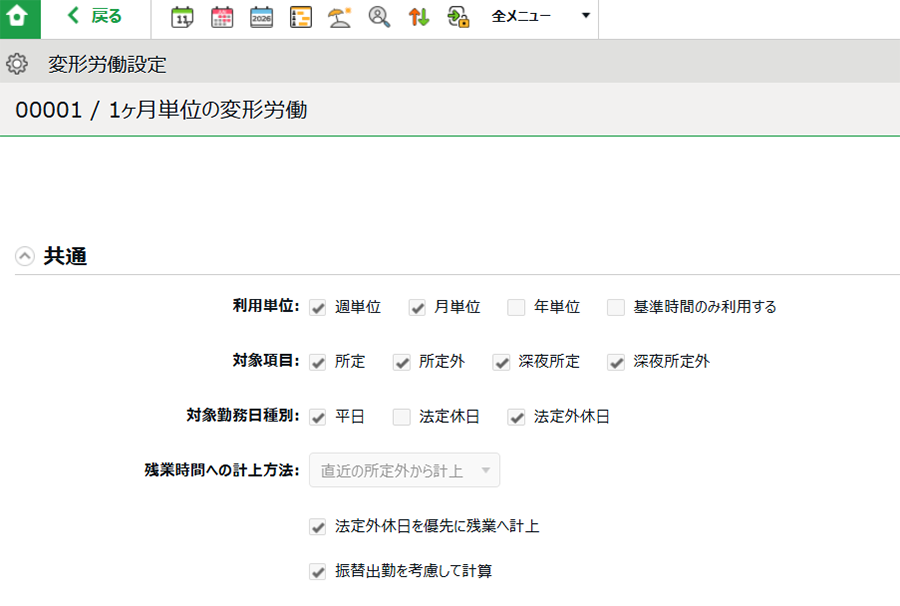Screen dimensions: 900x606
Task: Open the 直近の所定外から計上 dropdown
Action: pyautogui.click(x=404, y=471)
